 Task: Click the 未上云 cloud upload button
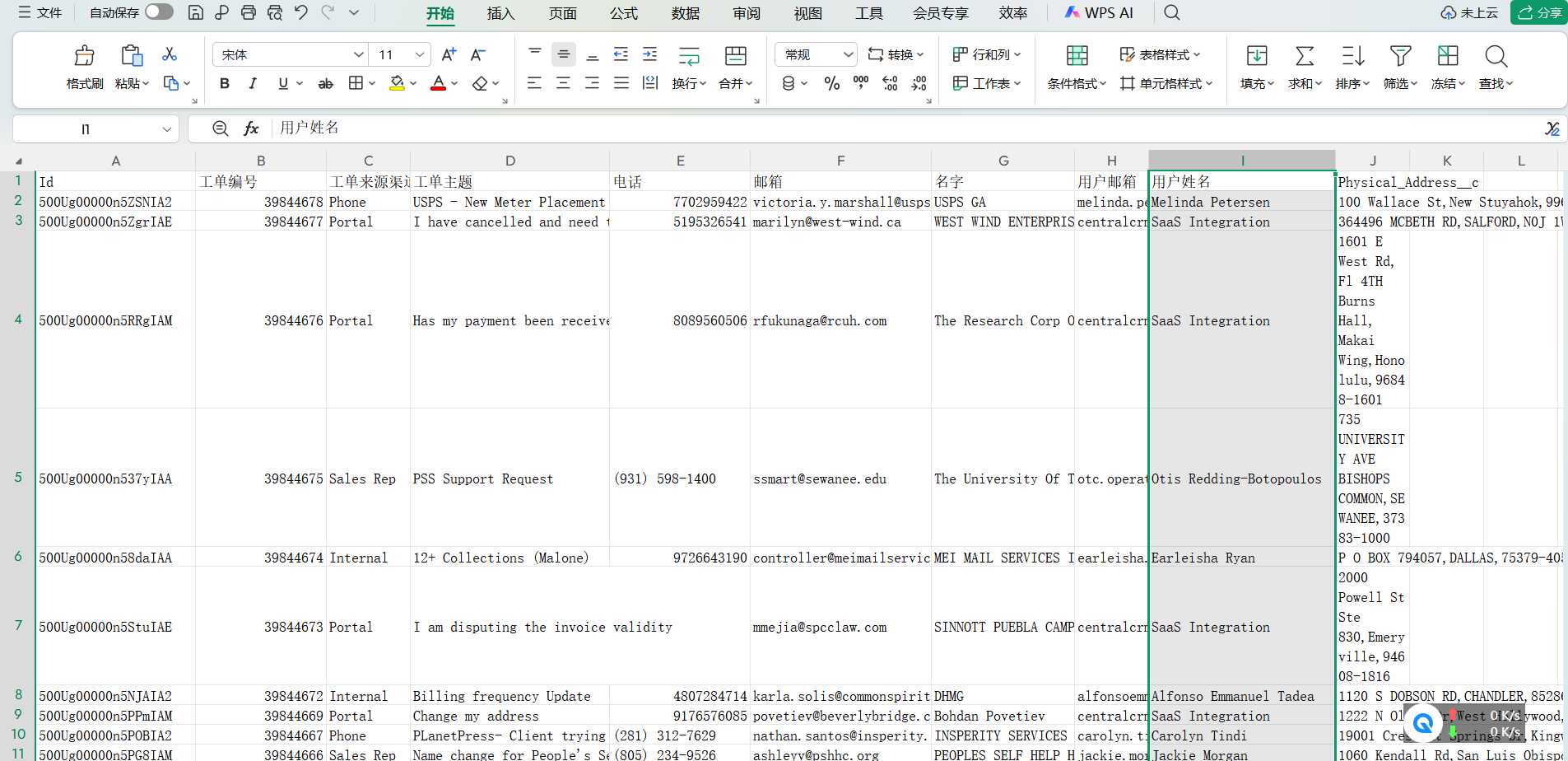point(1469,12)
